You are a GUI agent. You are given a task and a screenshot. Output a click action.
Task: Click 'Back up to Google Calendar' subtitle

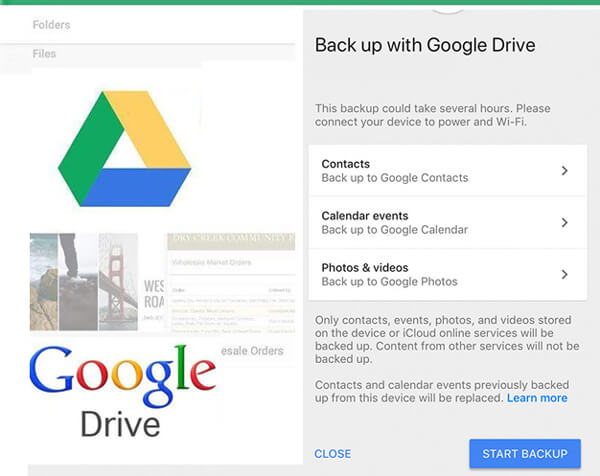pos(395,230)
